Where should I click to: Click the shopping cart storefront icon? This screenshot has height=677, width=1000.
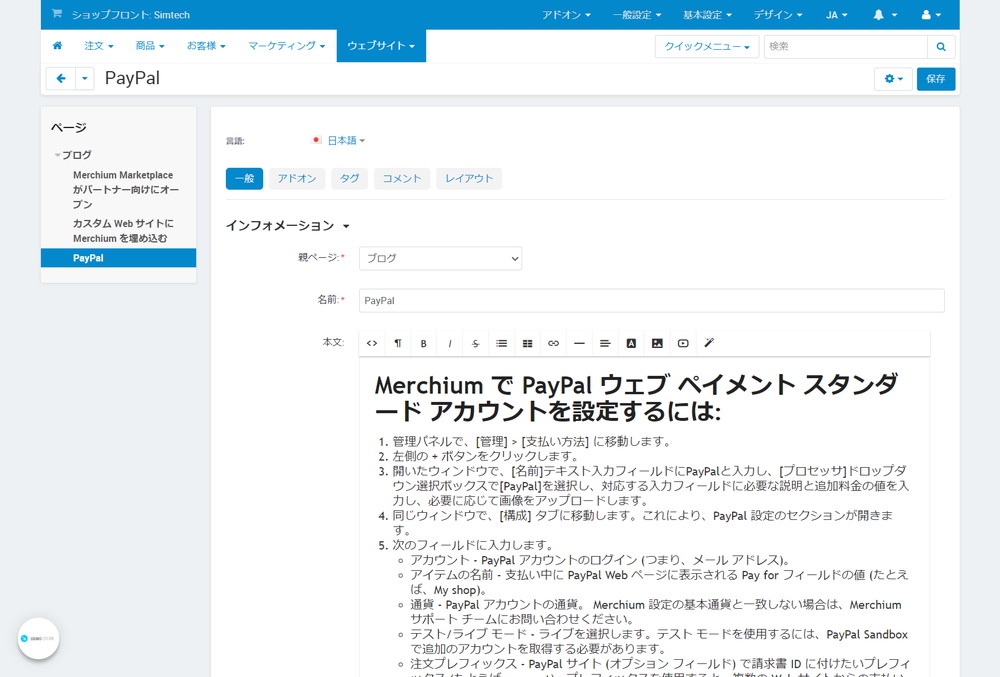[57, 13]
